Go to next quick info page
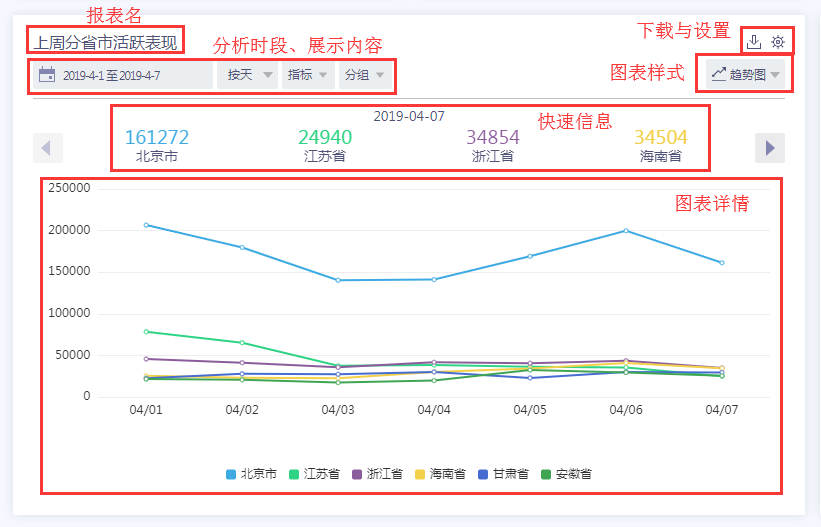This screenshot has width=821, height=527. pos(769,148)
